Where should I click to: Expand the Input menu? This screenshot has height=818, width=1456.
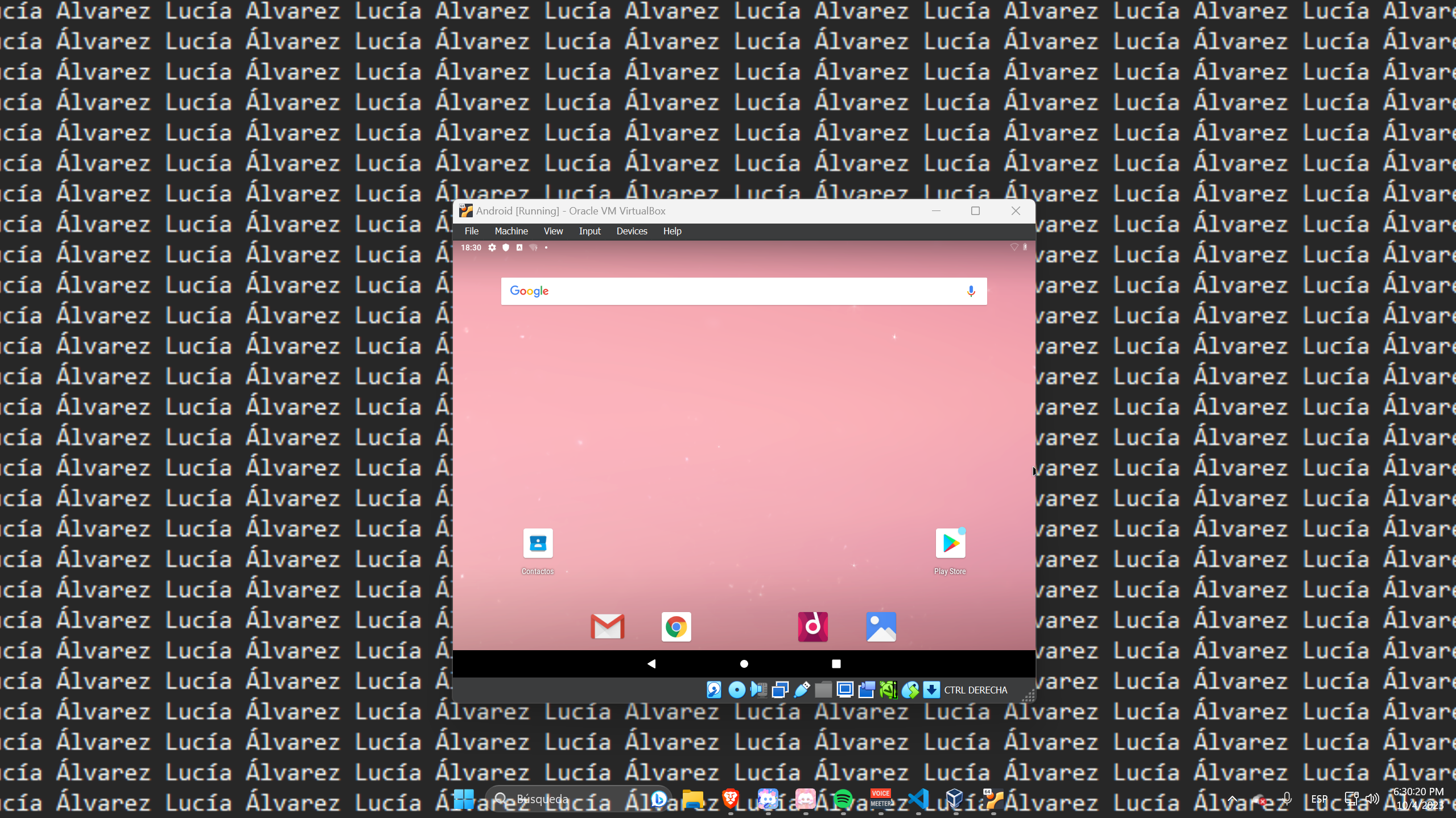pyautogui.click(x=589, y=231)
